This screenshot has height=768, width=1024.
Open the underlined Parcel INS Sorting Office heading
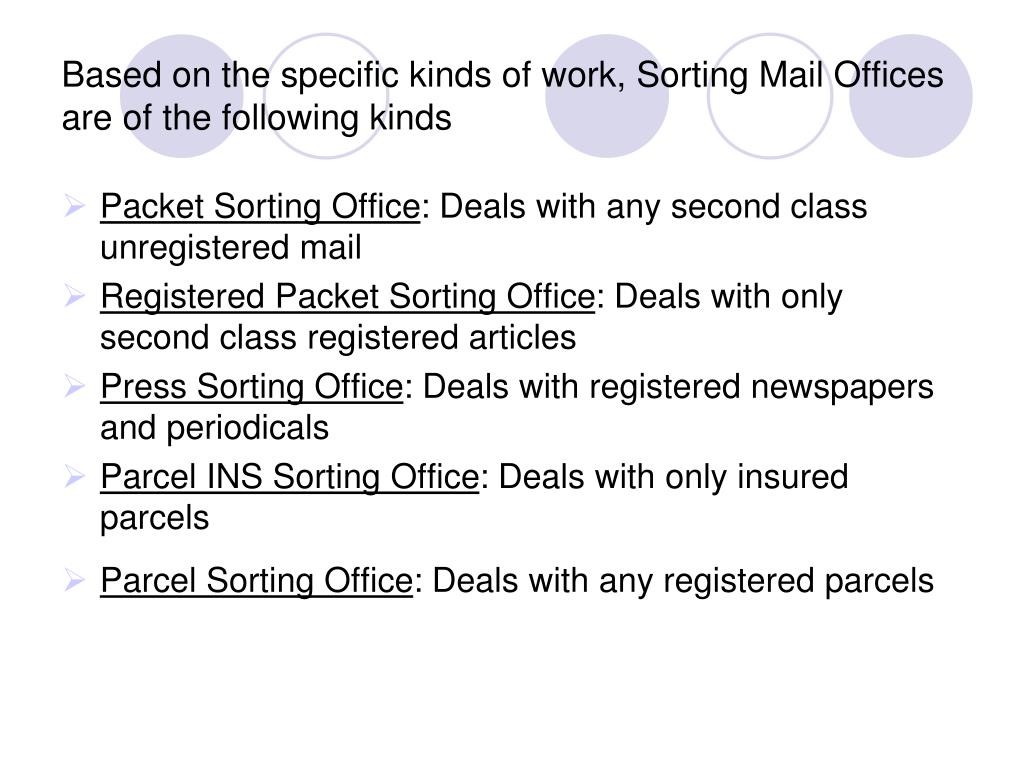(290, 478)
